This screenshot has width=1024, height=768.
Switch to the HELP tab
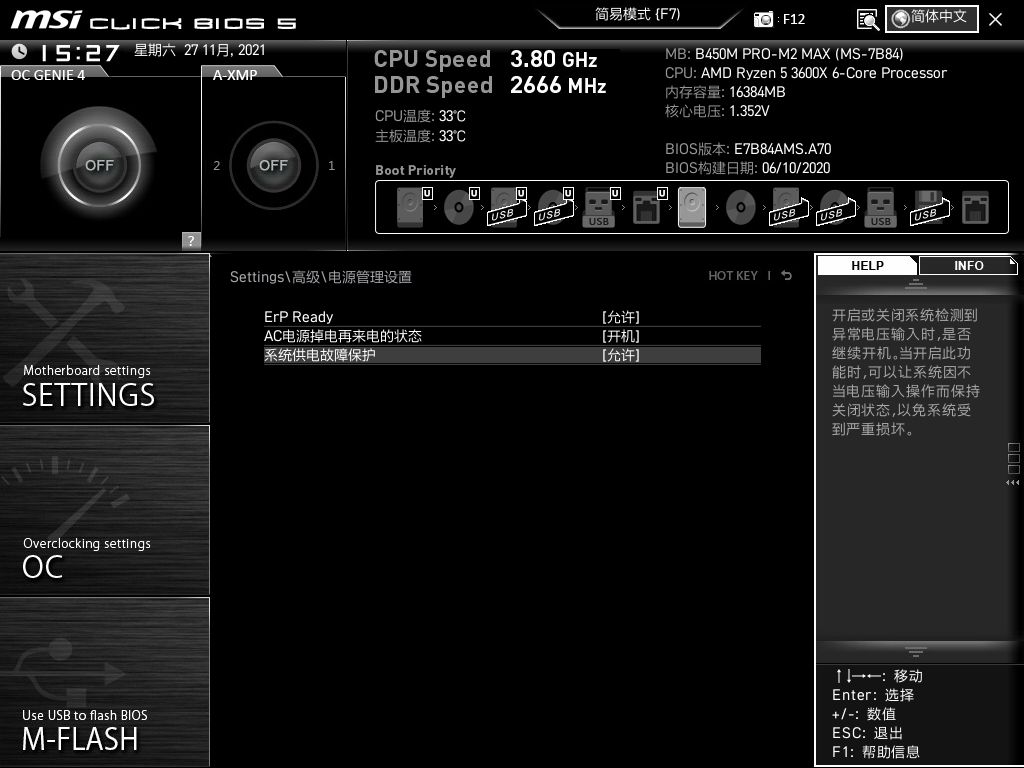867,265
